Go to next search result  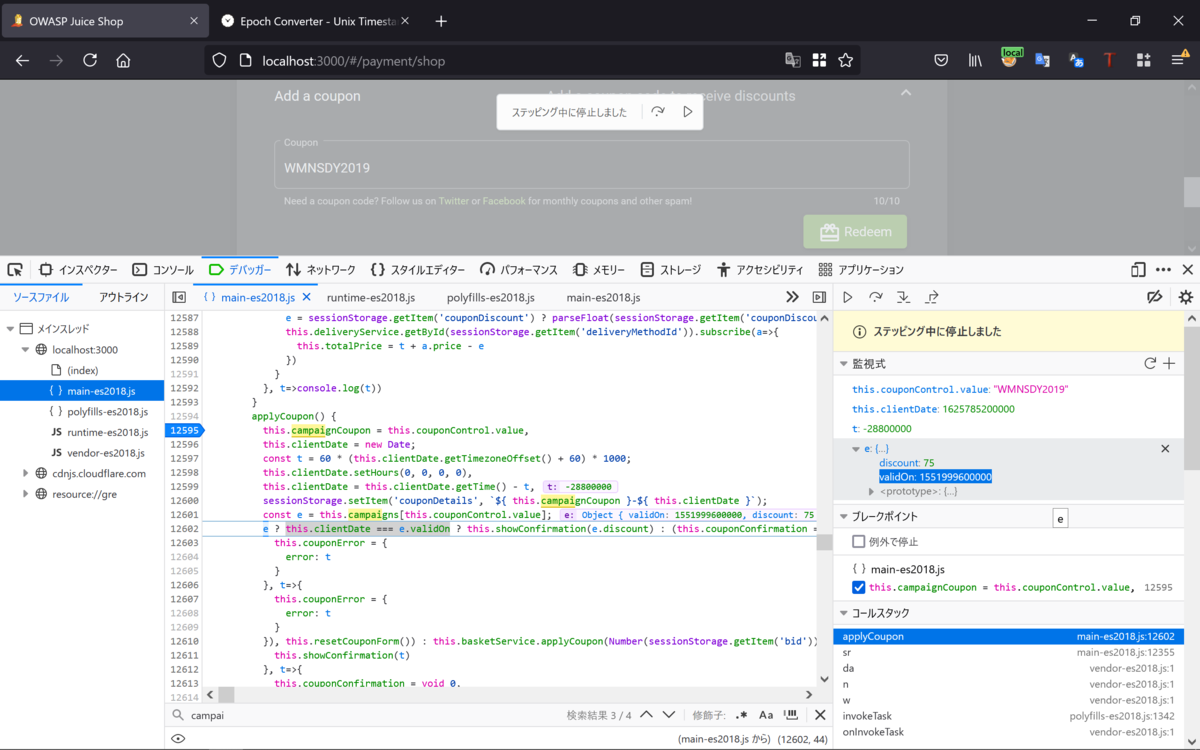(668, 715)
